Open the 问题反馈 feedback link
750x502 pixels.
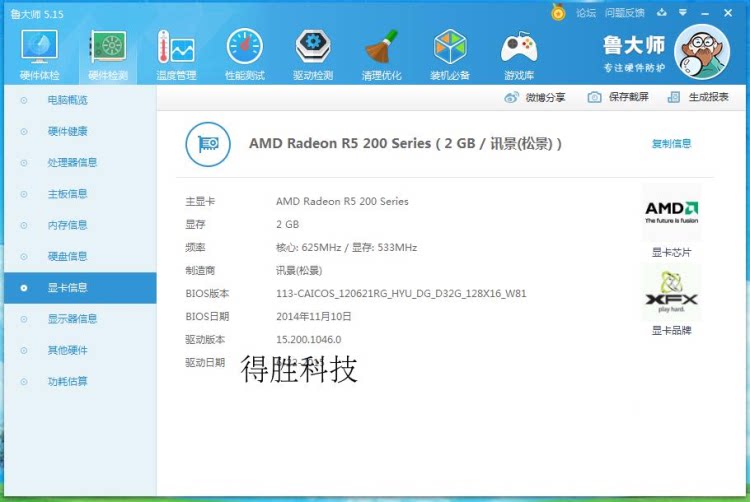click(625, 13)
